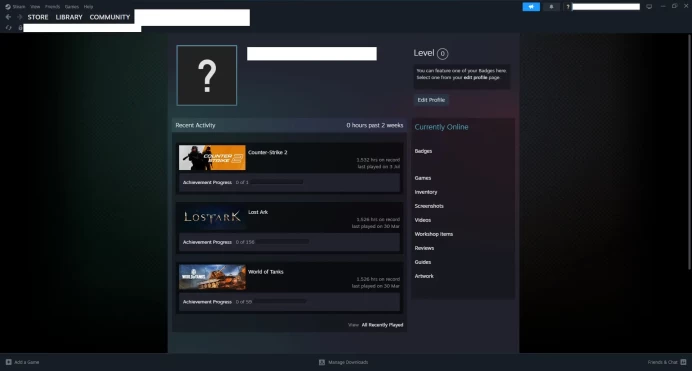The image size is (692, 371).
Task: Open the Friends menu
Action: (x=52, y=7)
